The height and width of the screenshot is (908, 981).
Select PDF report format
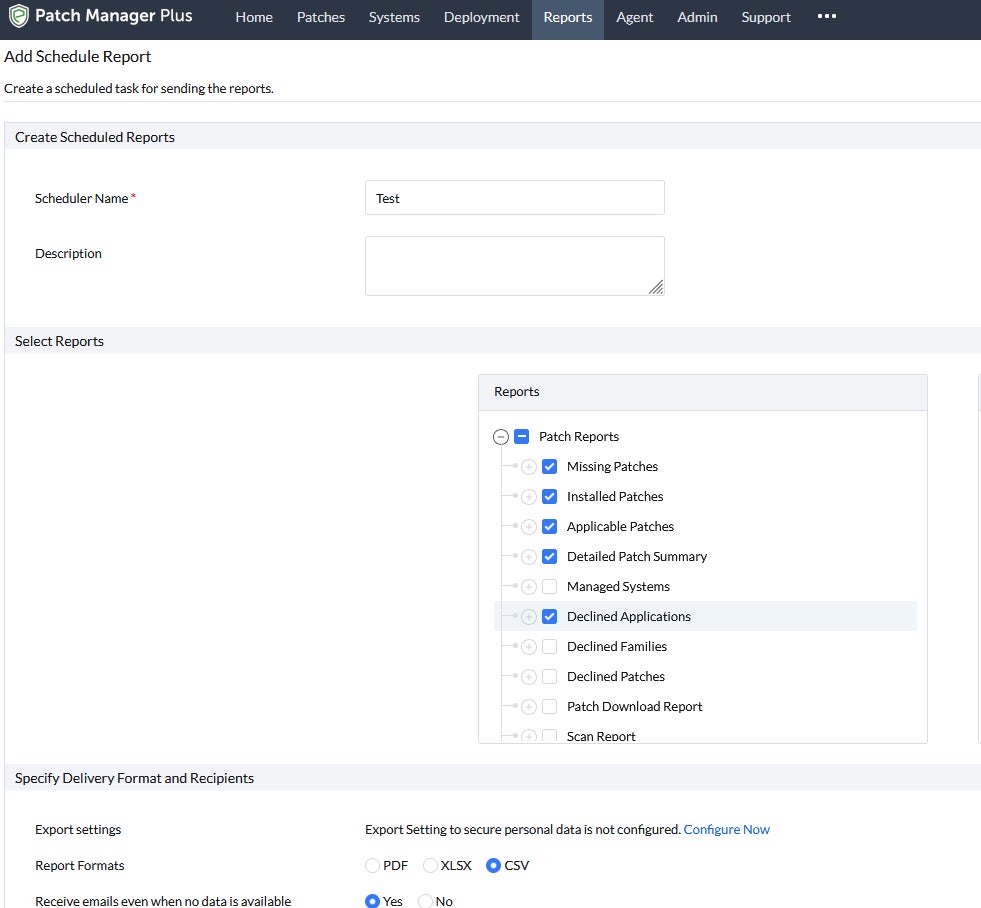372,865
